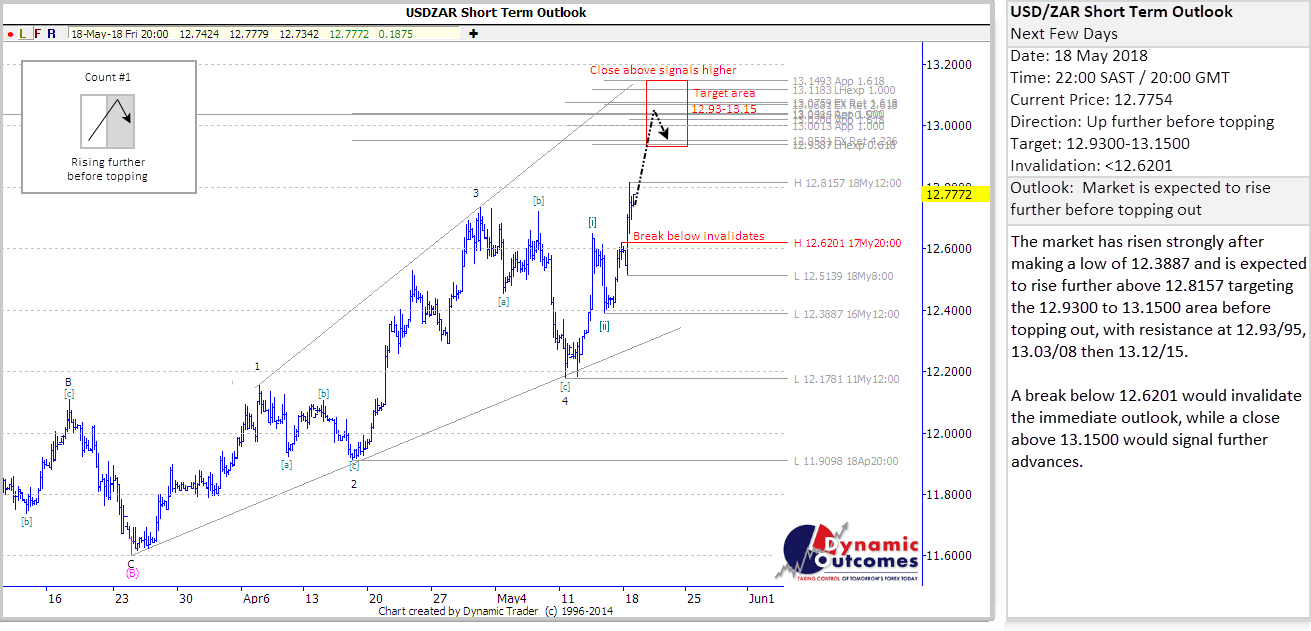The width and height of the screenshot is (1311, 631).
Task: Click the open price value 12.7424
Action: coord(200,33)
